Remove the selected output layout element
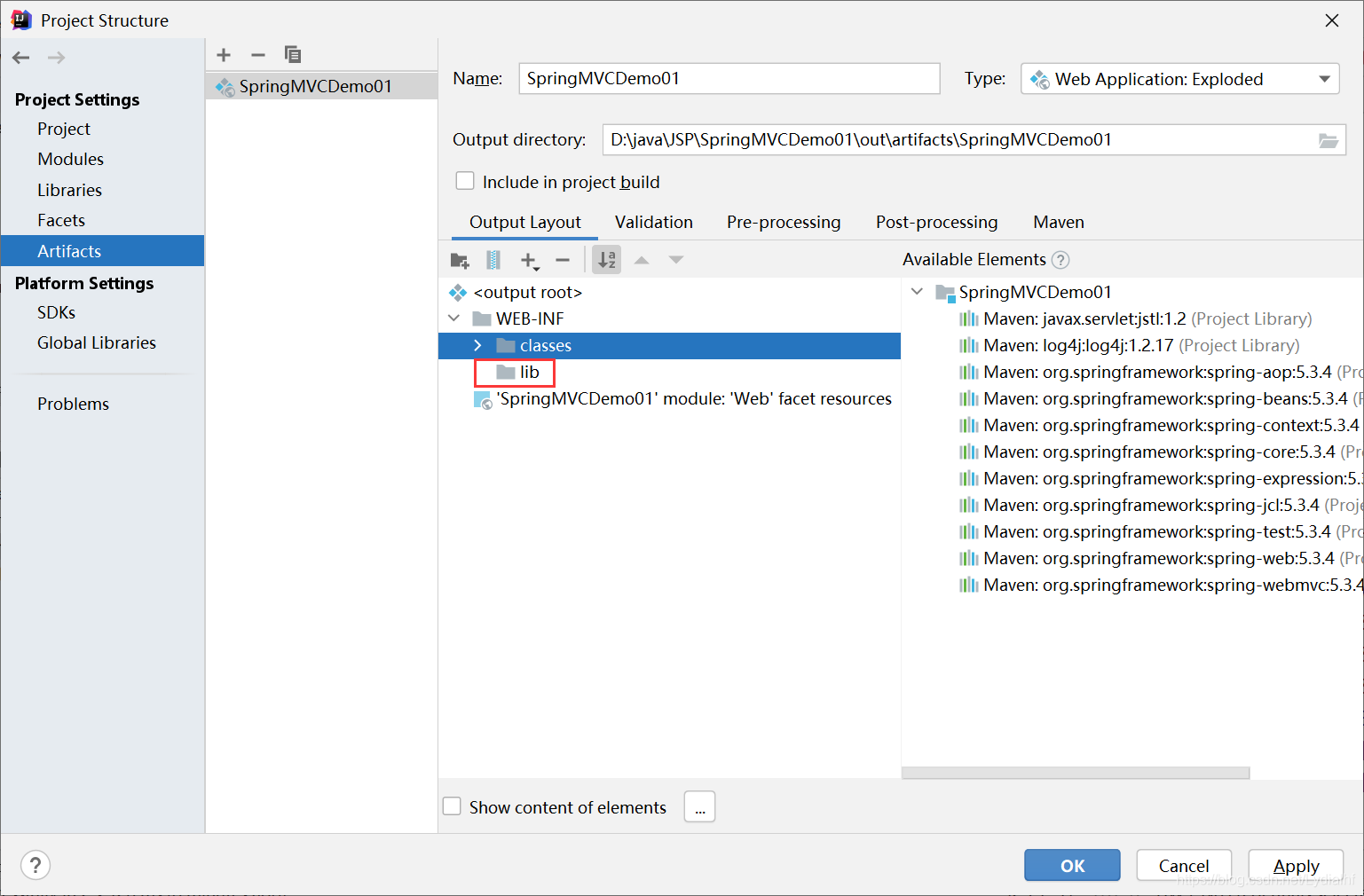This screenshot has height=896, width=1364. coord(563,260)
